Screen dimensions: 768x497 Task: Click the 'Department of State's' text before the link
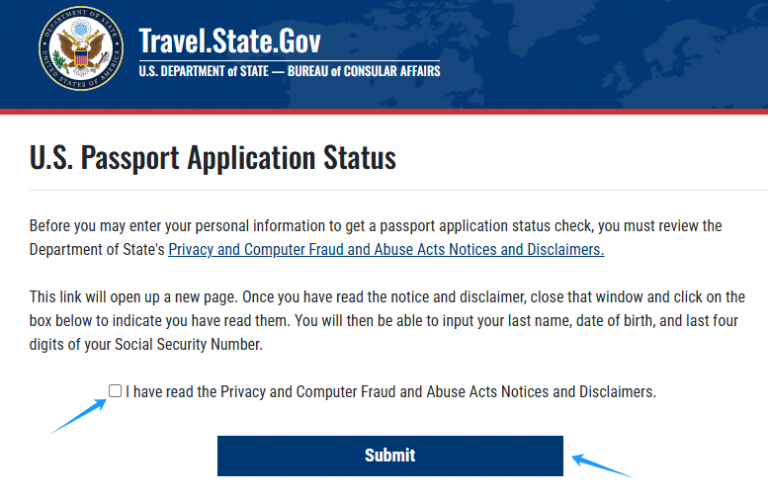pyautogui.click(x=97, y=250)
